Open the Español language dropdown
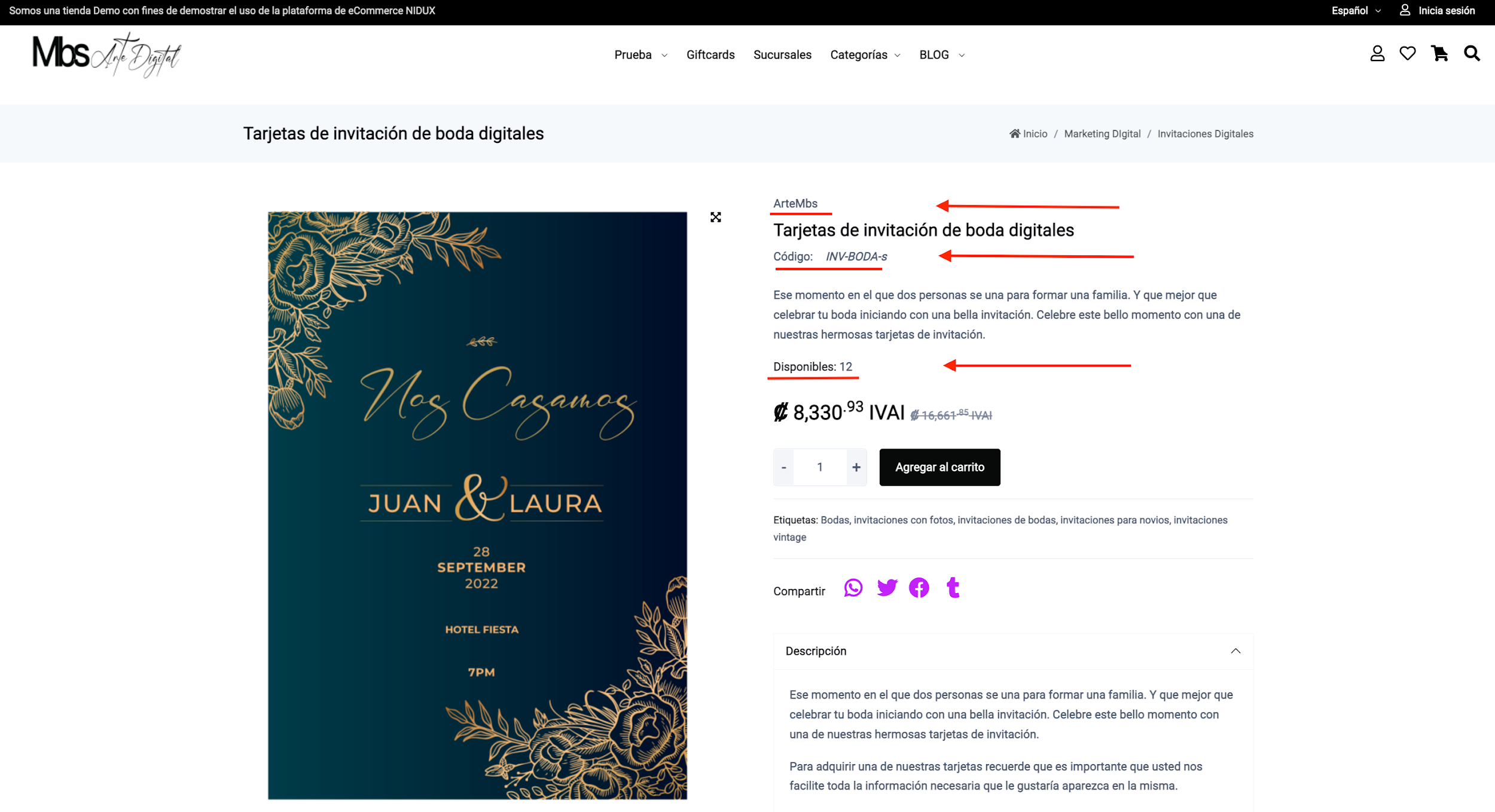This screenshot has width=1495, height=812. (x=1356, y=11)
